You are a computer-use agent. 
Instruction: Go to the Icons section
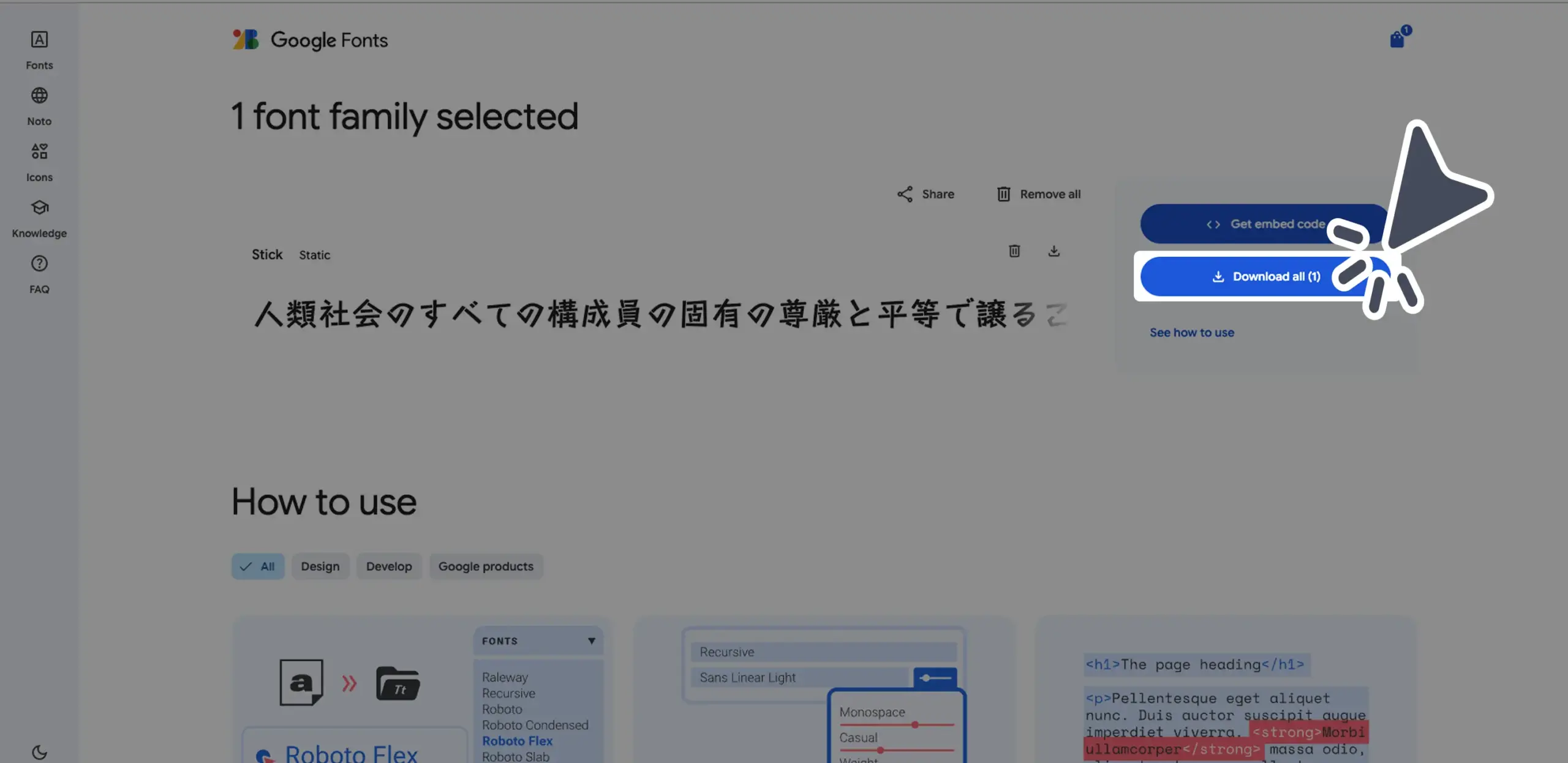coord(39,162)
